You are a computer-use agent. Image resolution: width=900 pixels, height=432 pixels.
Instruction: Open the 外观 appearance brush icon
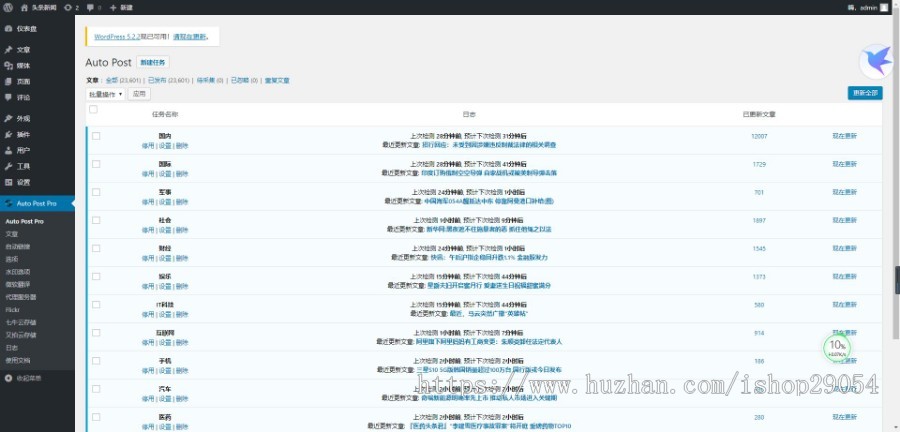coord(8,119)
